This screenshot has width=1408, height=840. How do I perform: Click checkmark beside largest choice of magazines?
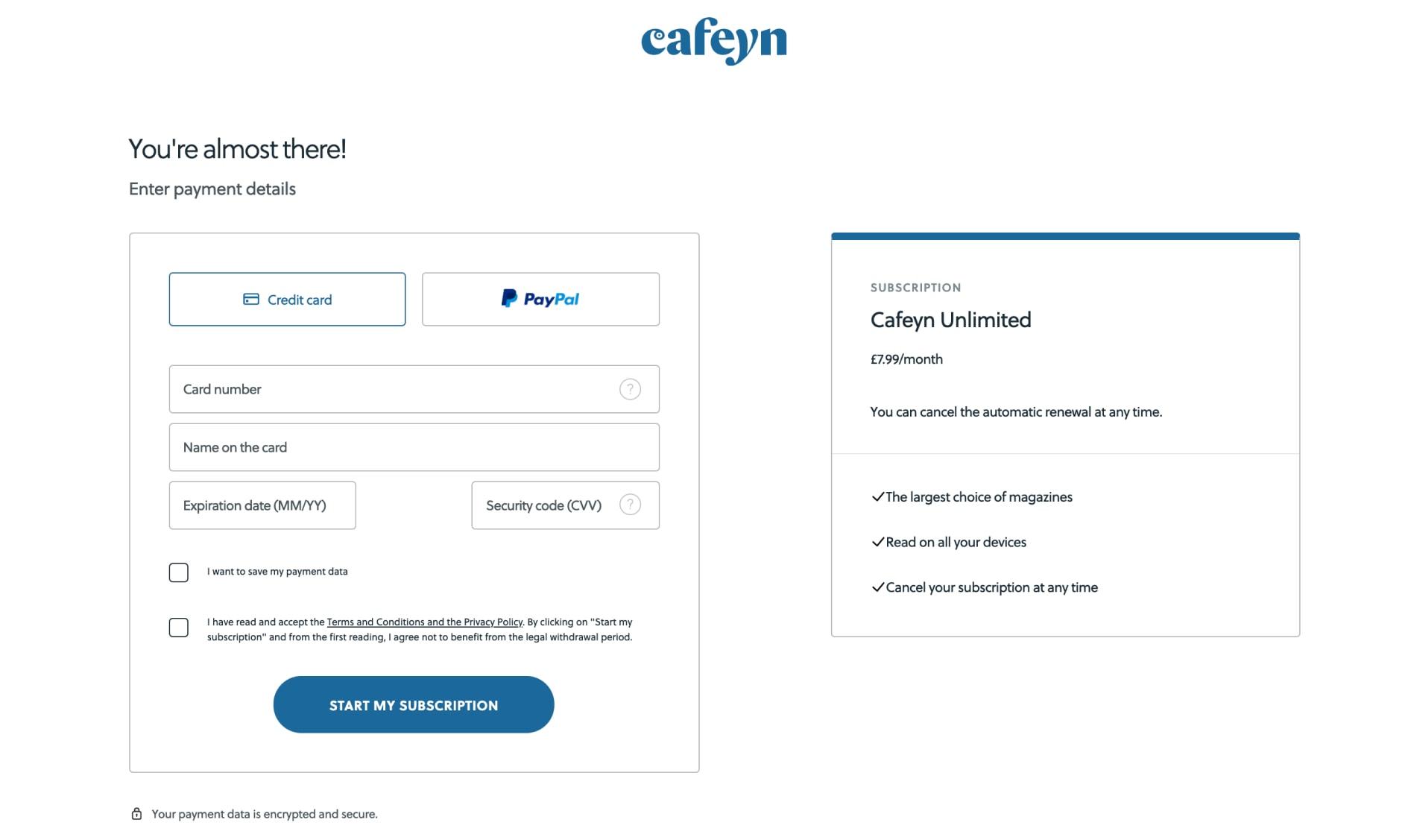click(877, 496)
